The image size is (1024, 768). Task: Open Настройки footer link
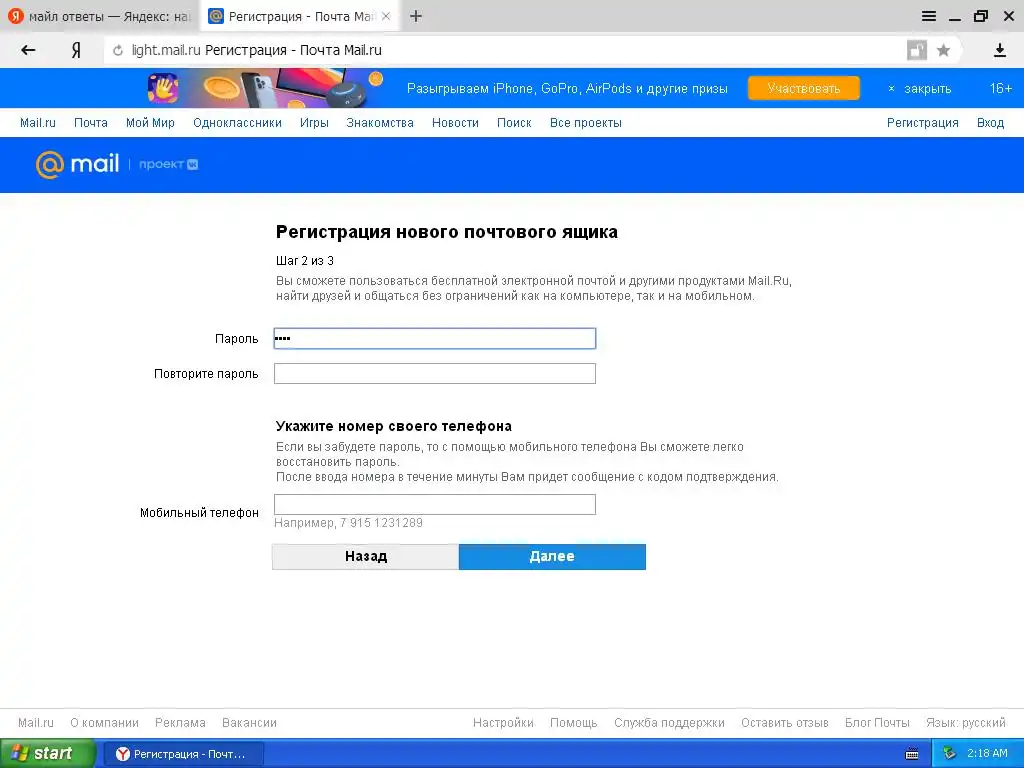coord(504,723)
